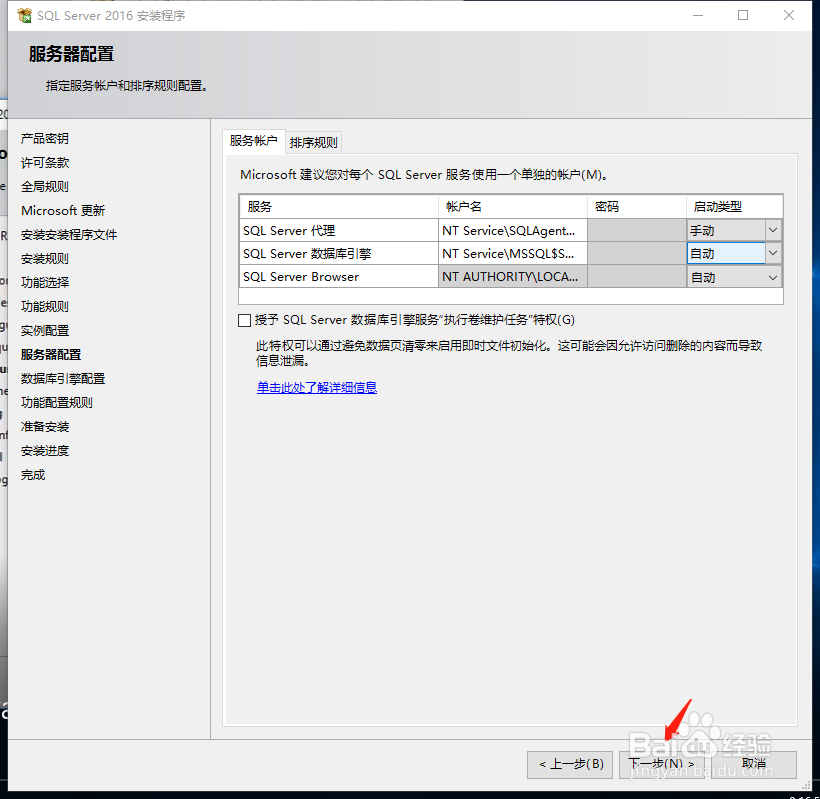Maximize the SQL Server 2016 setup window
The width and height of the screenshot is (820, 799).
coord(743,15)
